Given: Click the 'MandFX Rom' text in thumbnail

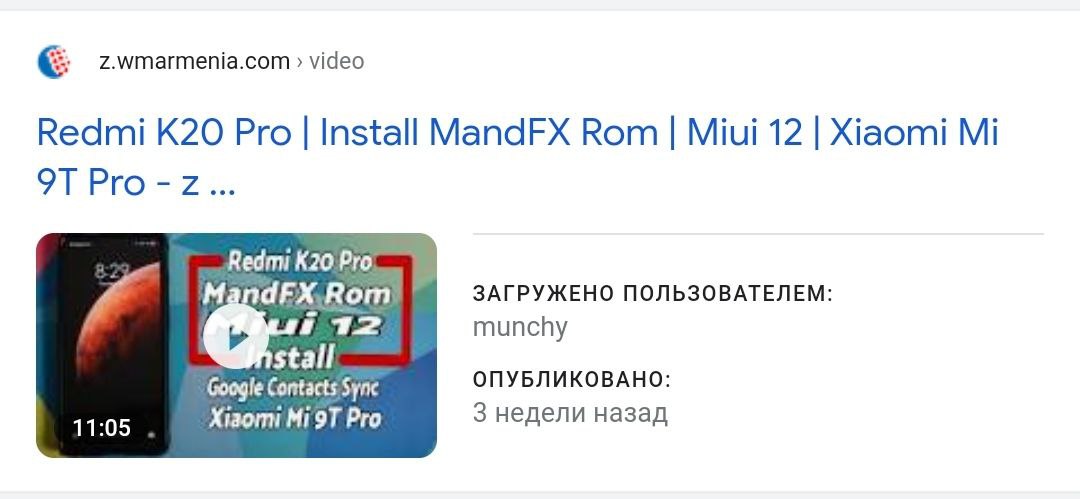Looking at the screenshot, I should (297, 294).
